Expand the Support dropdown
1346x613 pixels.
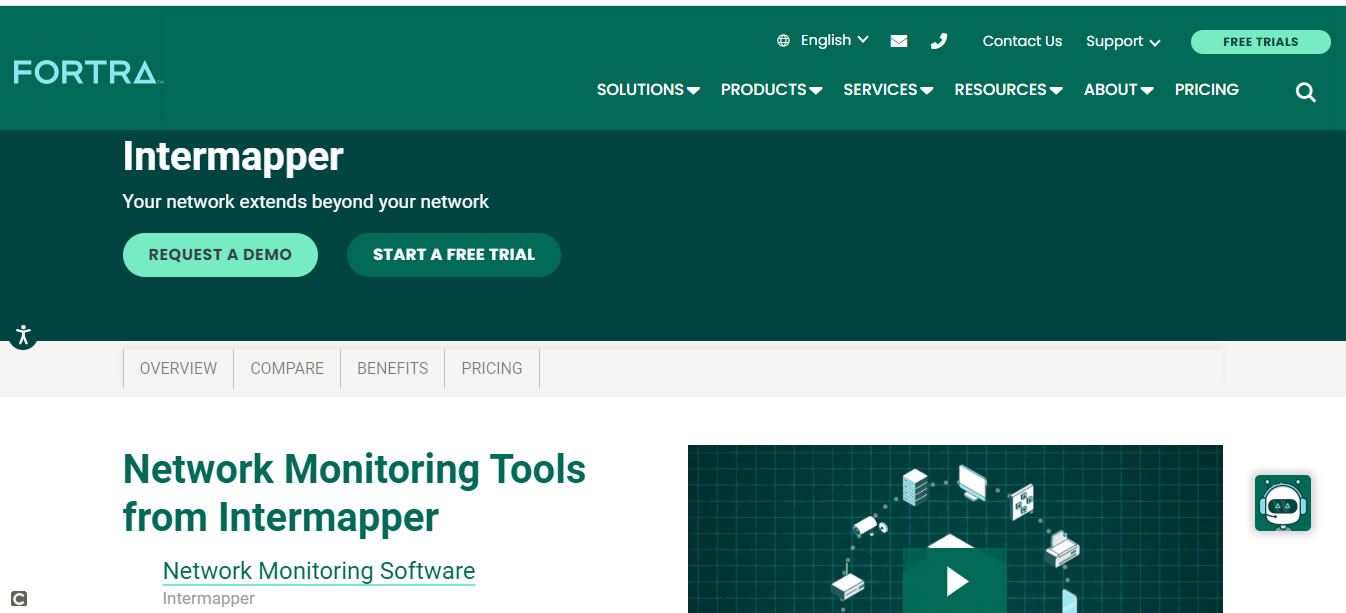pyautogui.click(x=1121, y=42)
